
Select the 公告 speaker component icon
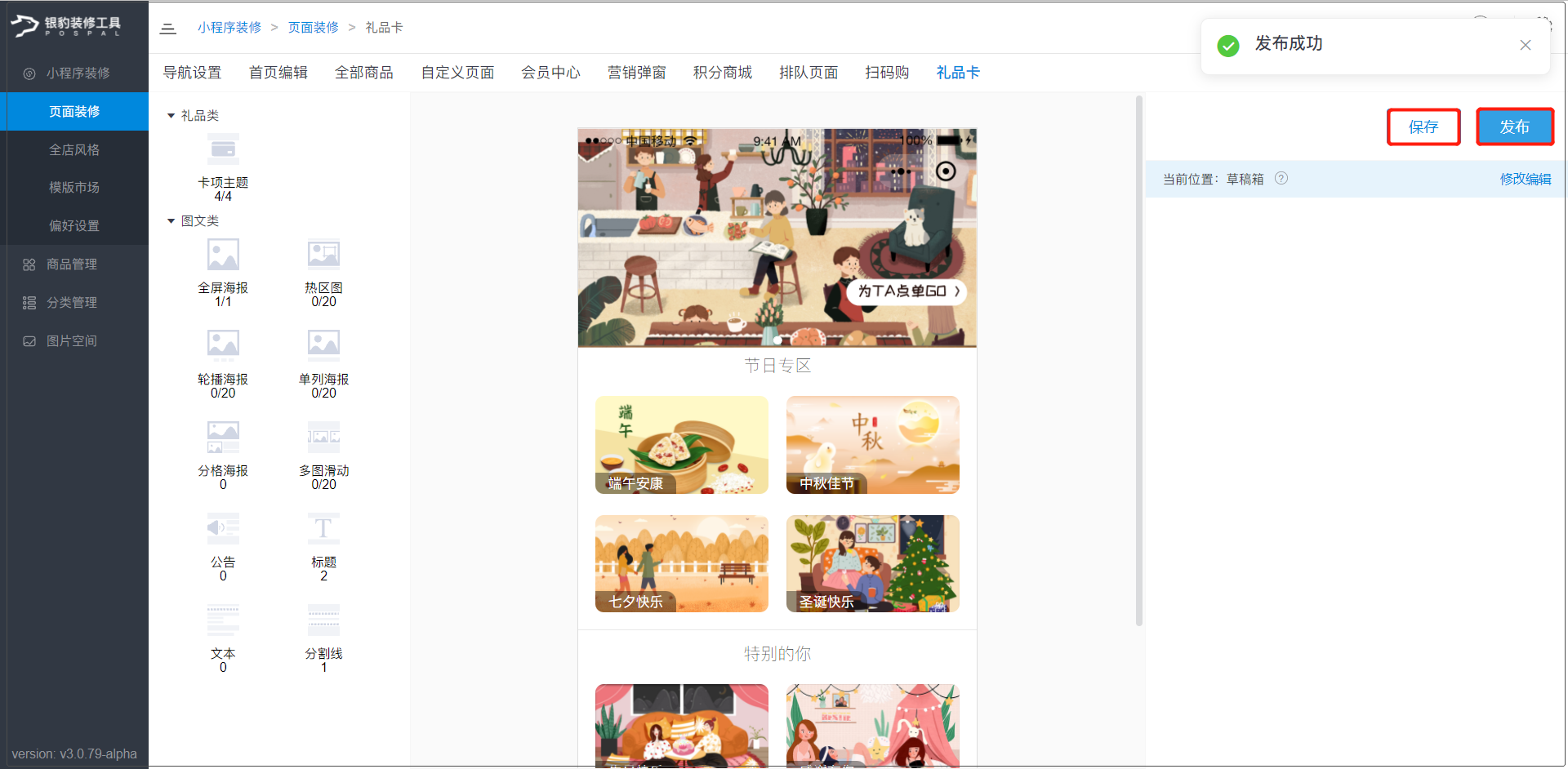pos(223,528)
